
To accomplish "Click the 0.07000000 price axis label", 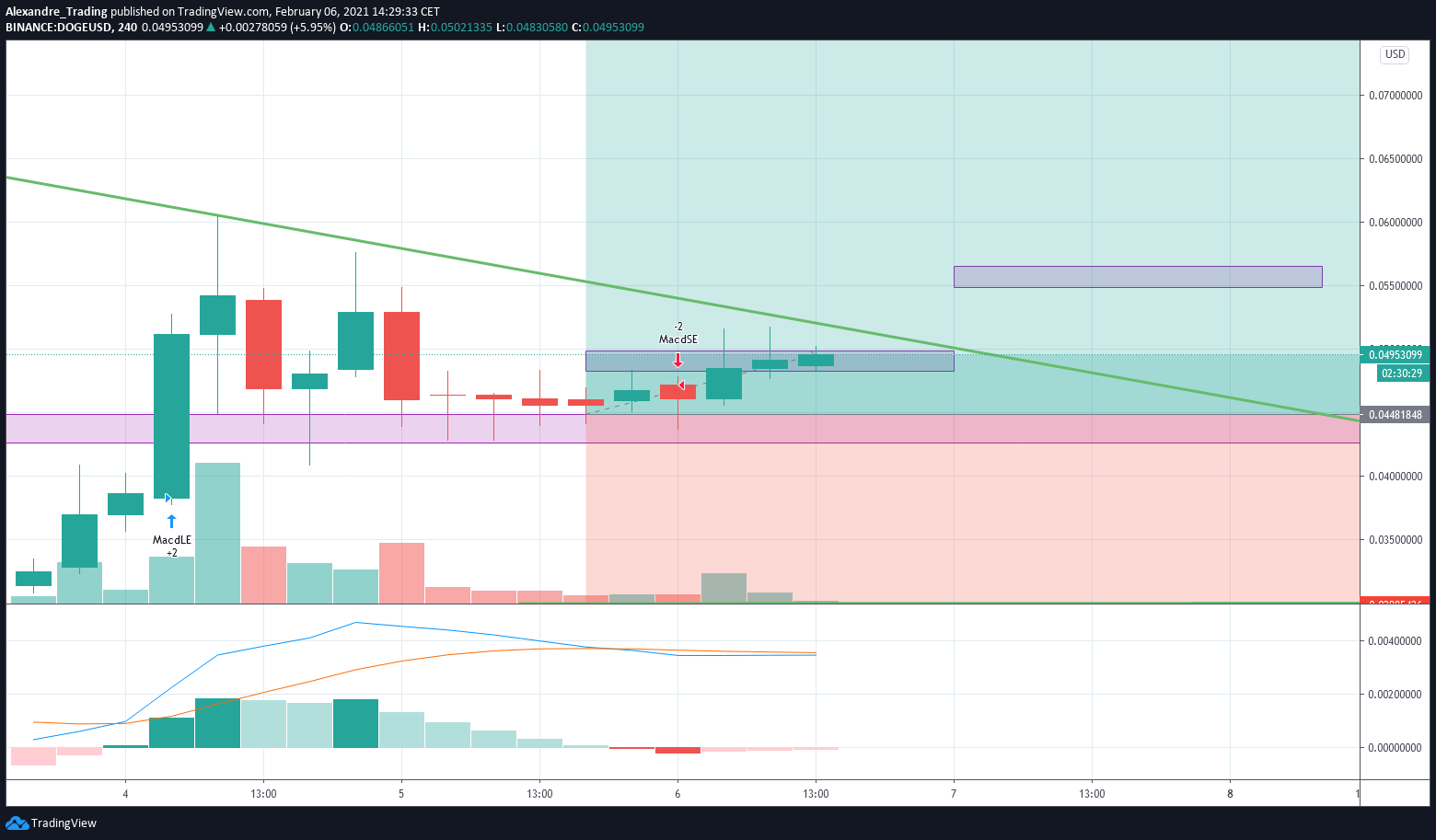I will coord(1395,96).
